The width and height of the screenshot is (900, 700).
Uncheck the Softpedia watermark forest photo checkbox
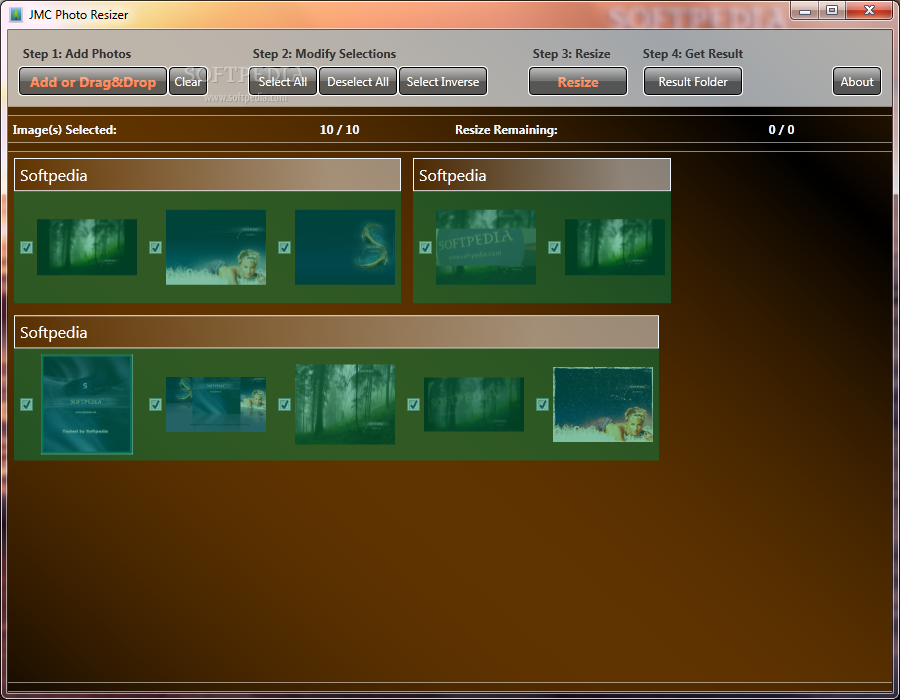pos(425,247)
